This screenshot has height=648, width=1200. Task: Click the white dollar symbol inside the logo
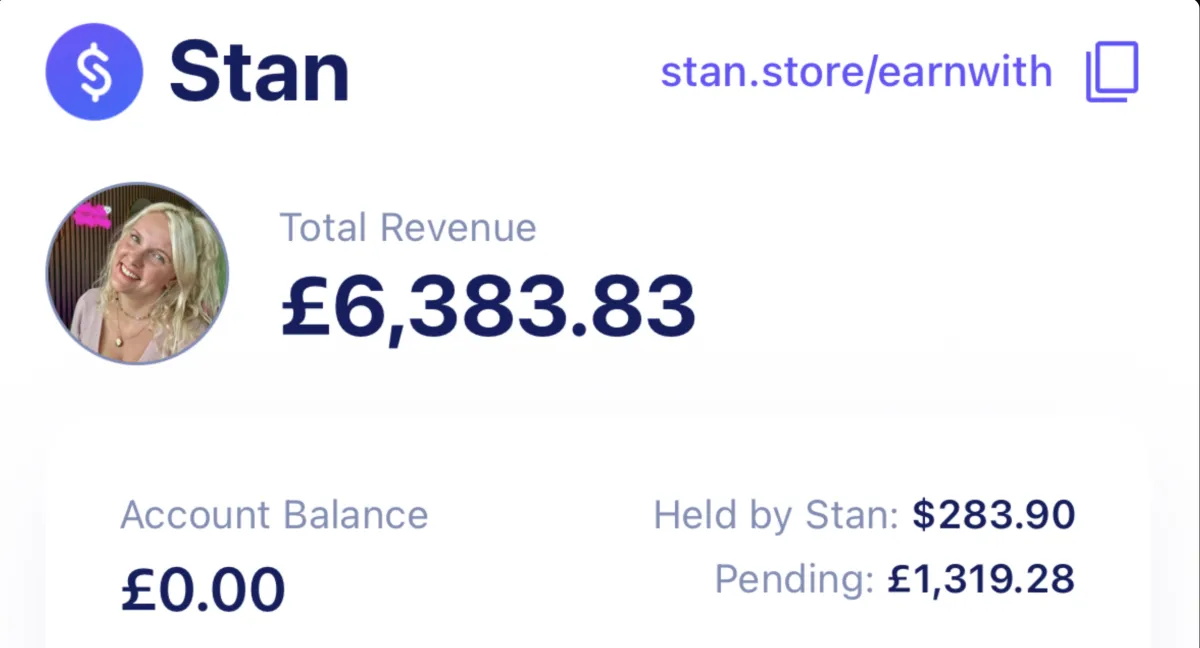click(x=94, y=72)
